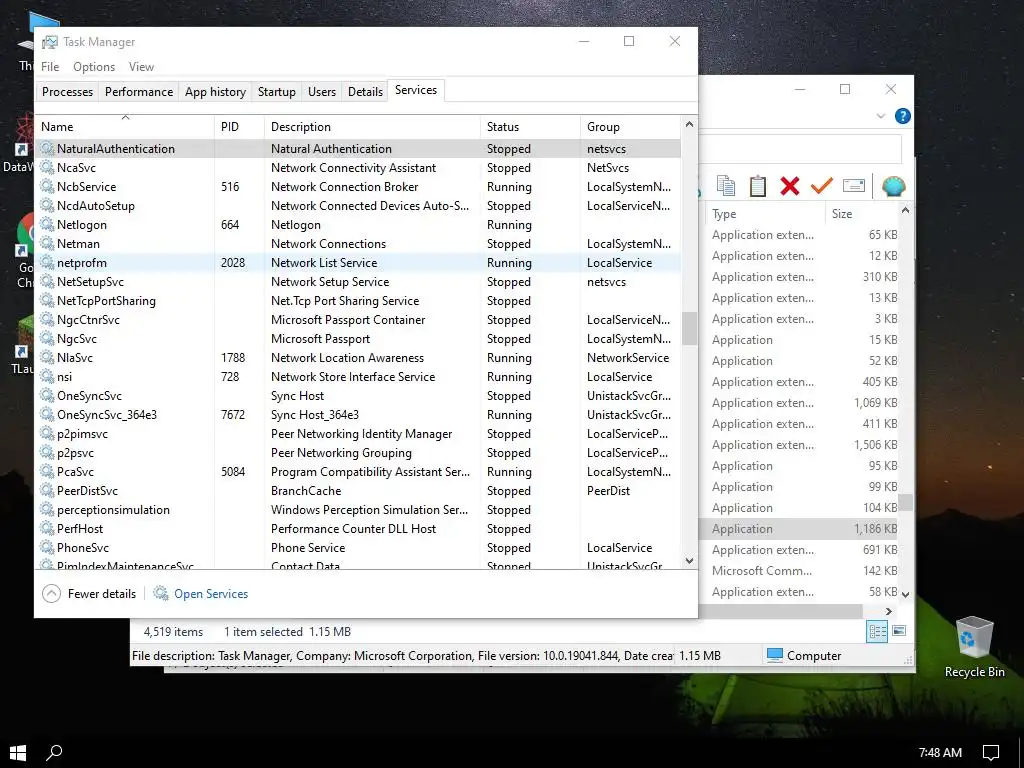Viewport: 1024px width, 768px height.
Task: Click the services list scrollbar thumb
Action: coord(689,328)
